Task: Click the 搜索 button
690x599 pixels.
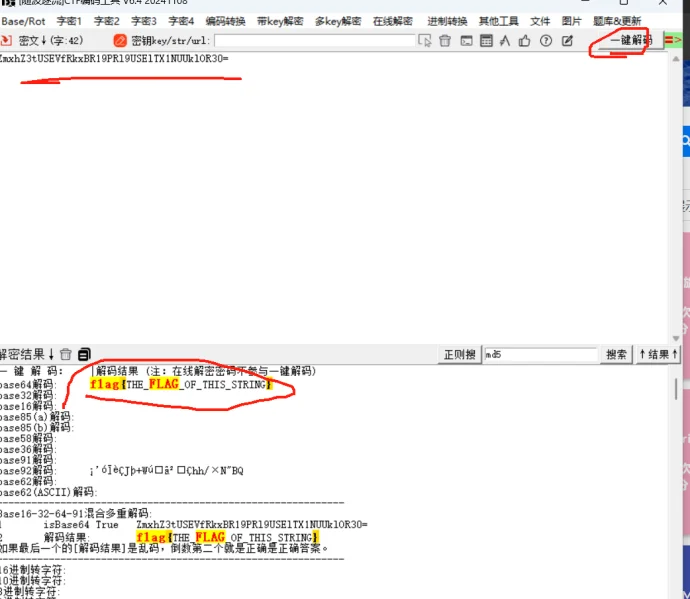Action: tap(617, 354)
